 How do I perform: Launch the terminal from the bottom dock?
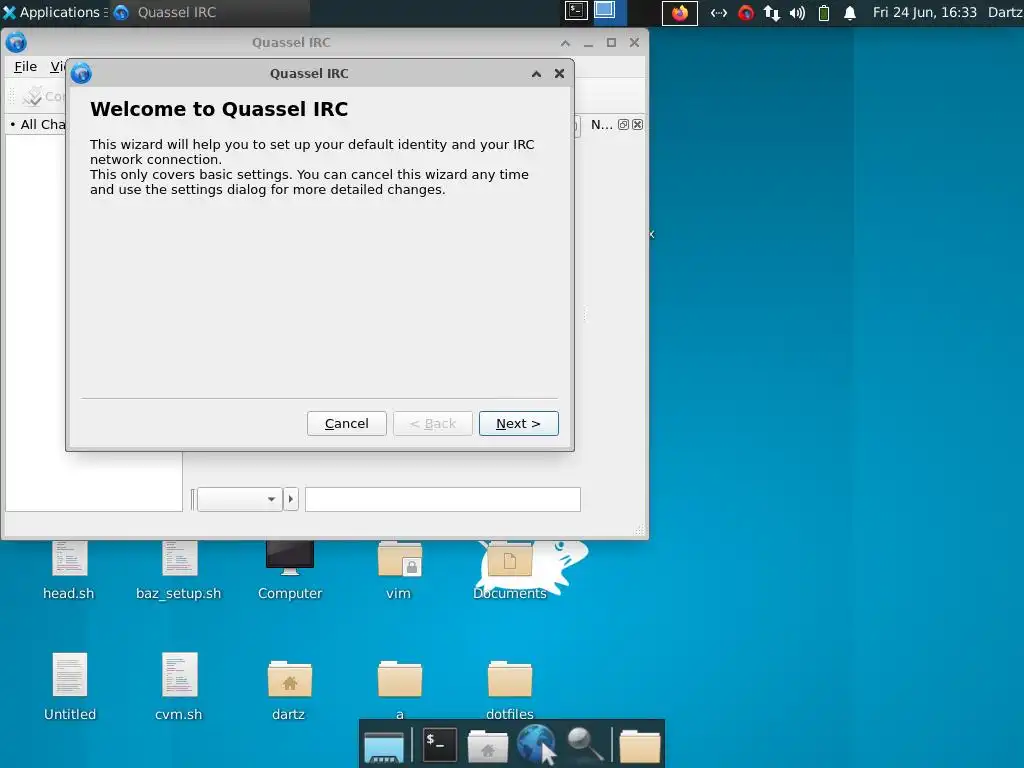click(440, 745)
